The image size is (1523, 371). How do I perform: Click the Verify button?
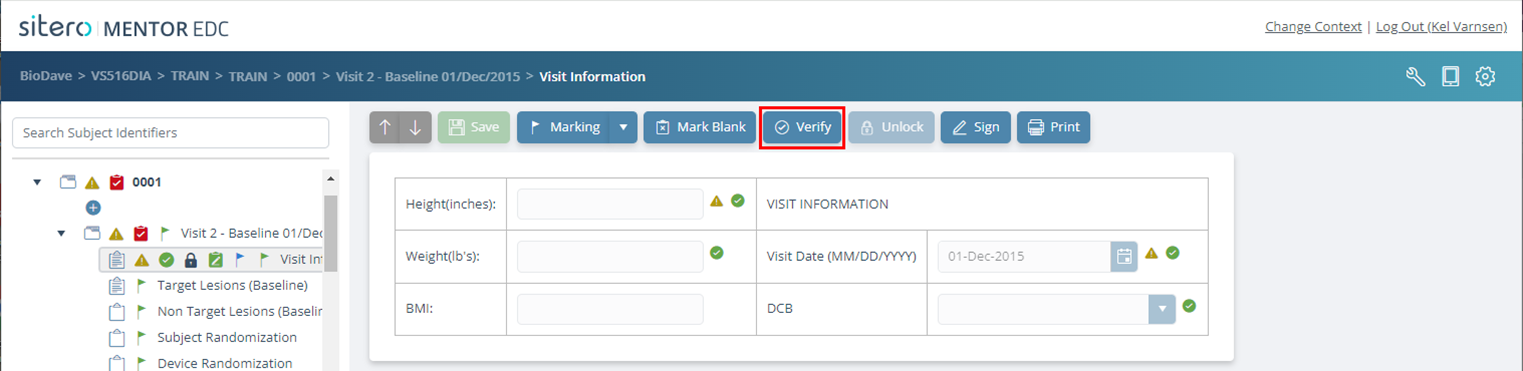803,127
